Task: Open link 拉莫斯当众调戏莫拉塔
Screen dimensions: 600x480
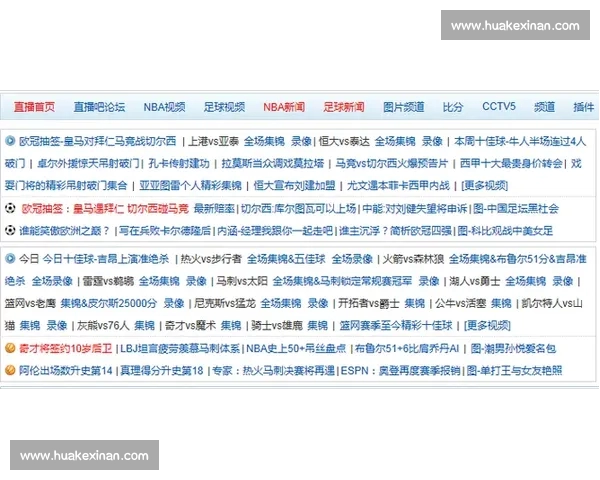Action: pos(273,163)
